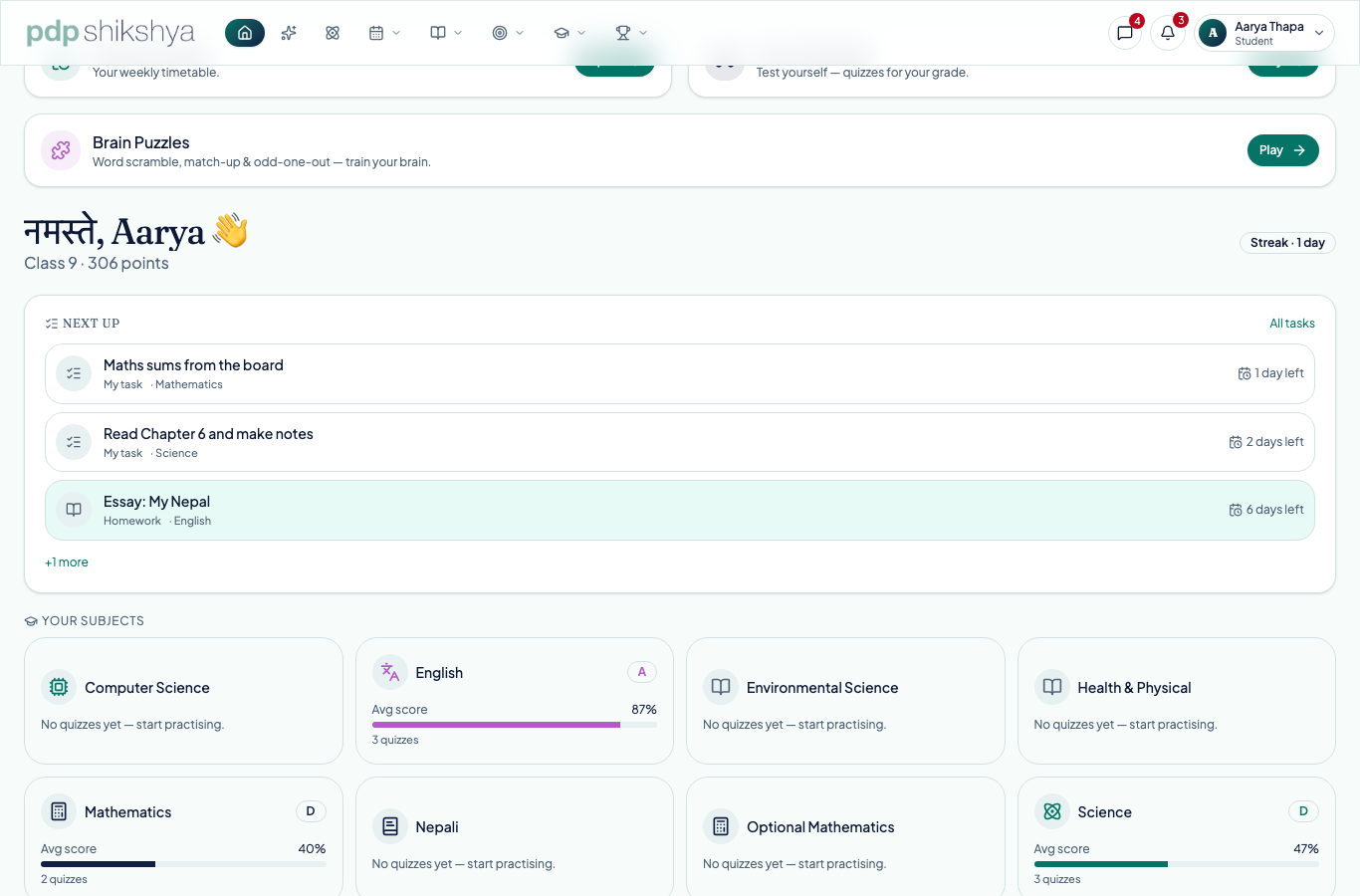Viewport: 1360px width, 896px height.
Task: Click the Streak 1 day badge
Action: [x=1287, y=243]
